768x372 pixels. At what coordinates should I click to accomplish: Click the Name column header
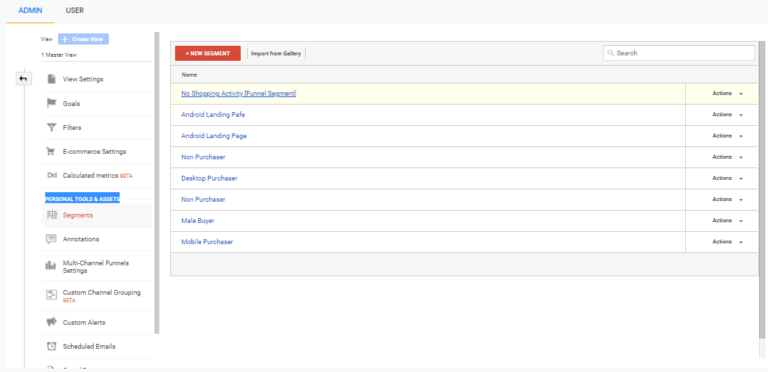click(190, 75)
